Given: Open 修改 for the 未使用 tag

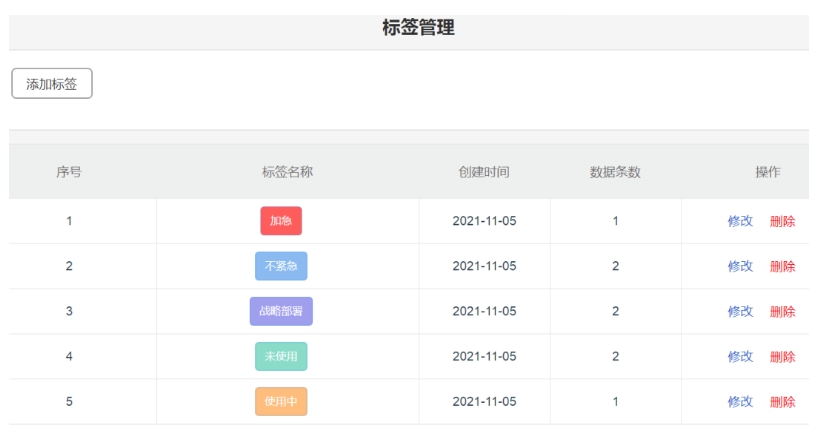Looking at the screenshot, I should 740,356.
